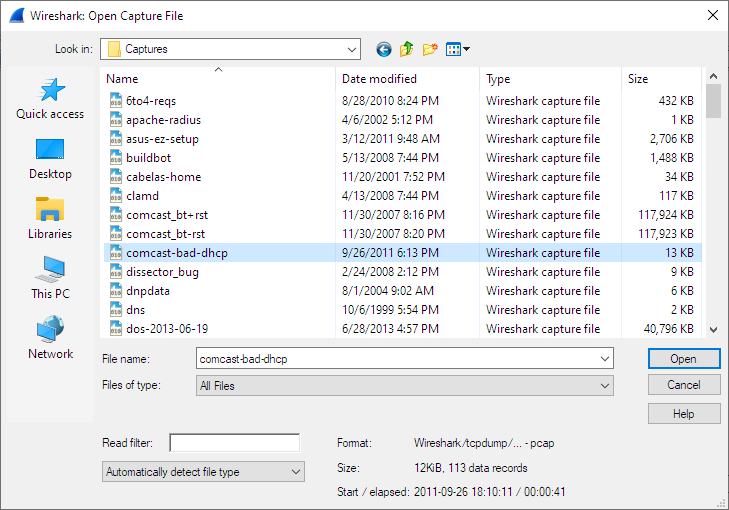Click the Read filter input field
This screenshot has height=510, width=729.
[234, 442]
